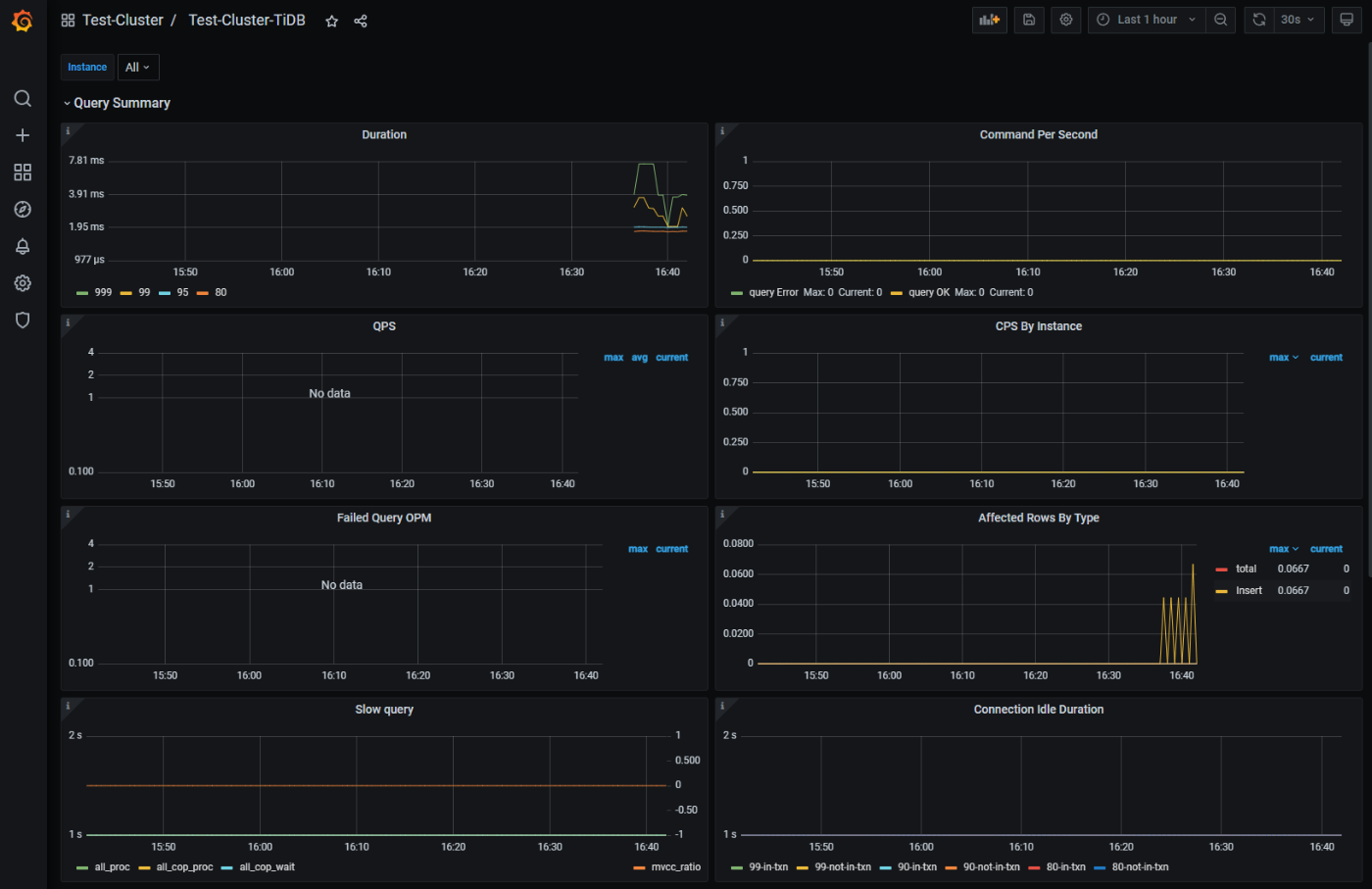This screenshot has height=889, width=1372.
Task: Open the Test-Cluster-TiDB dashboard title
Action: (247, 21)
